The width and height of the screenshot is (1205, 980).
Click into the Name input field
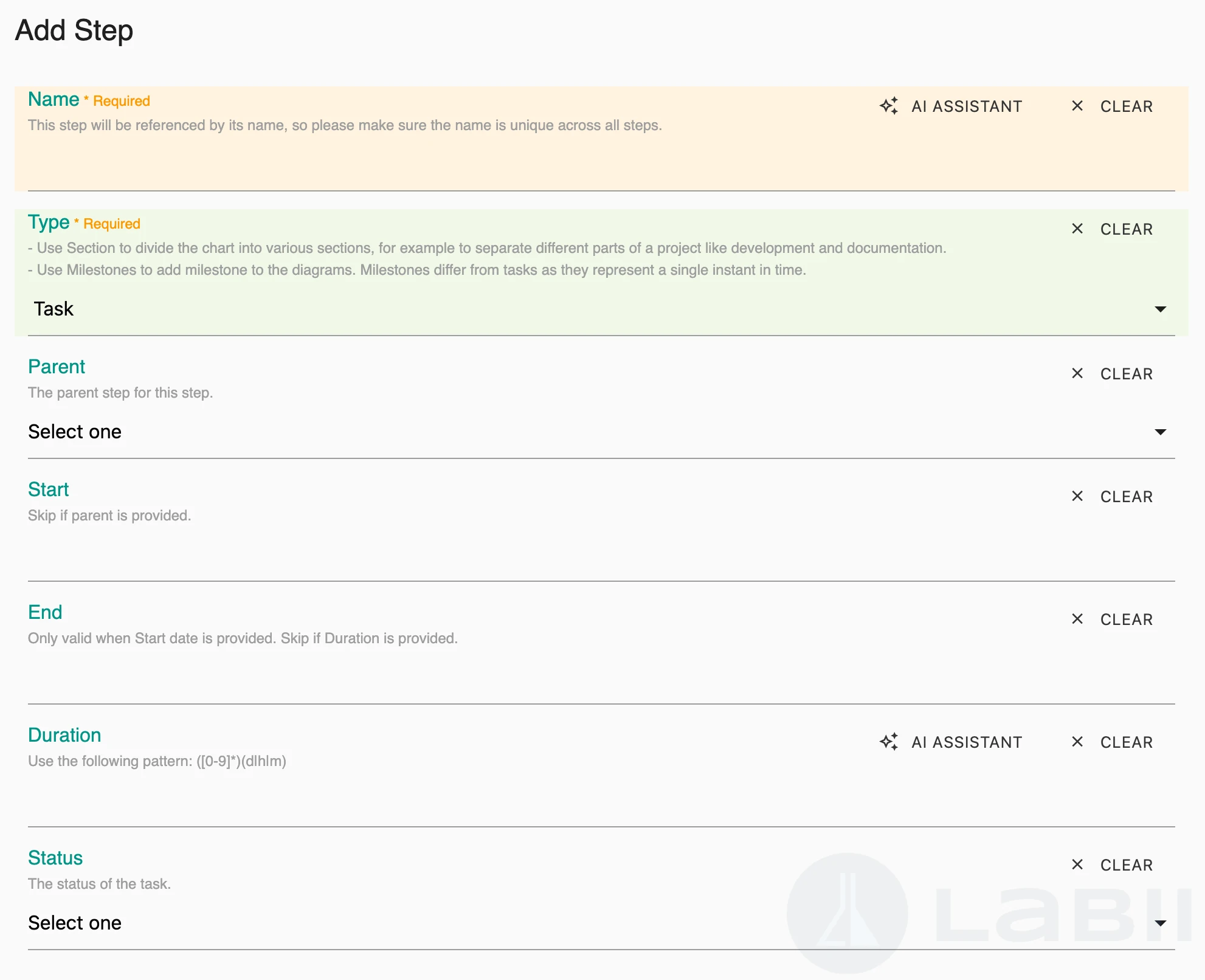click(x=601, y=164)
